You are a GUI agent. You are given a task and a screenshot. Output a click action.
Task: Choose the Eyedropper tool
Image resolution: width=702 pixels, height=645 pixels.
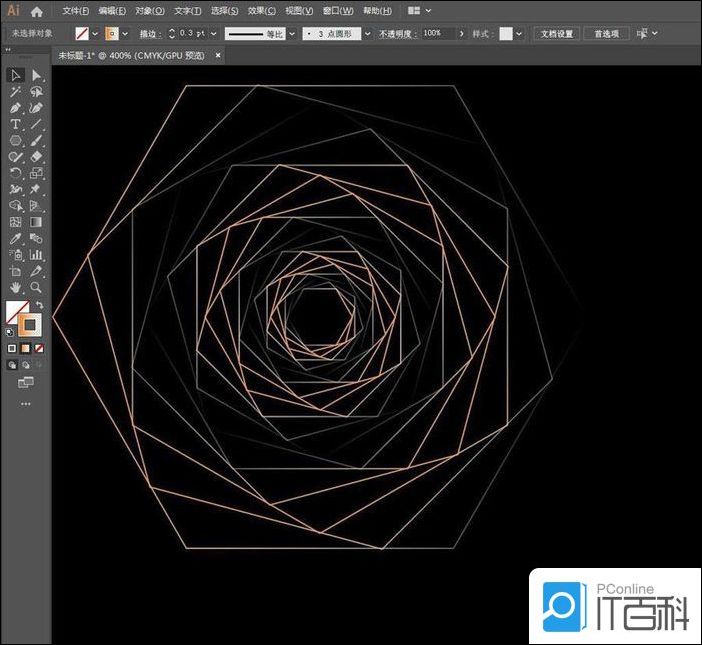click(16, 238)
